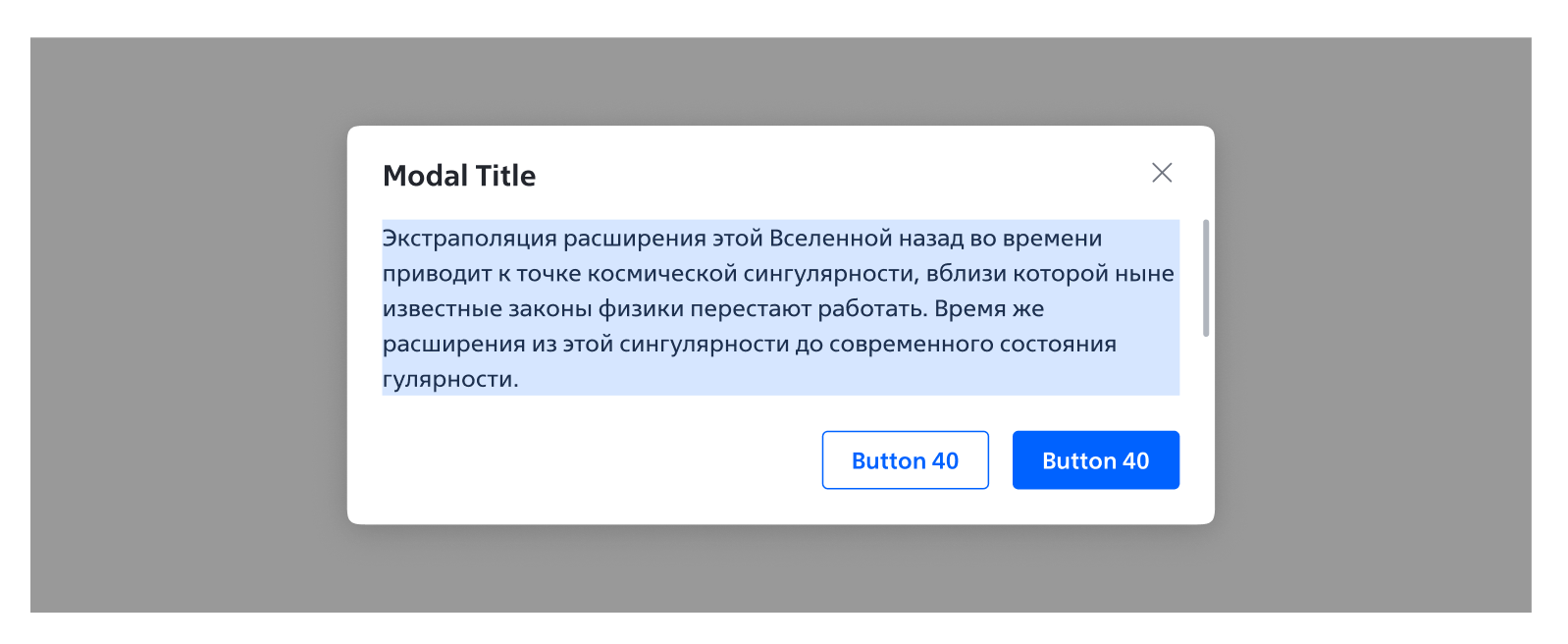Click the Modal Title heading
The height and width of the screenshot is (644, 1568).
pos(458,175)
